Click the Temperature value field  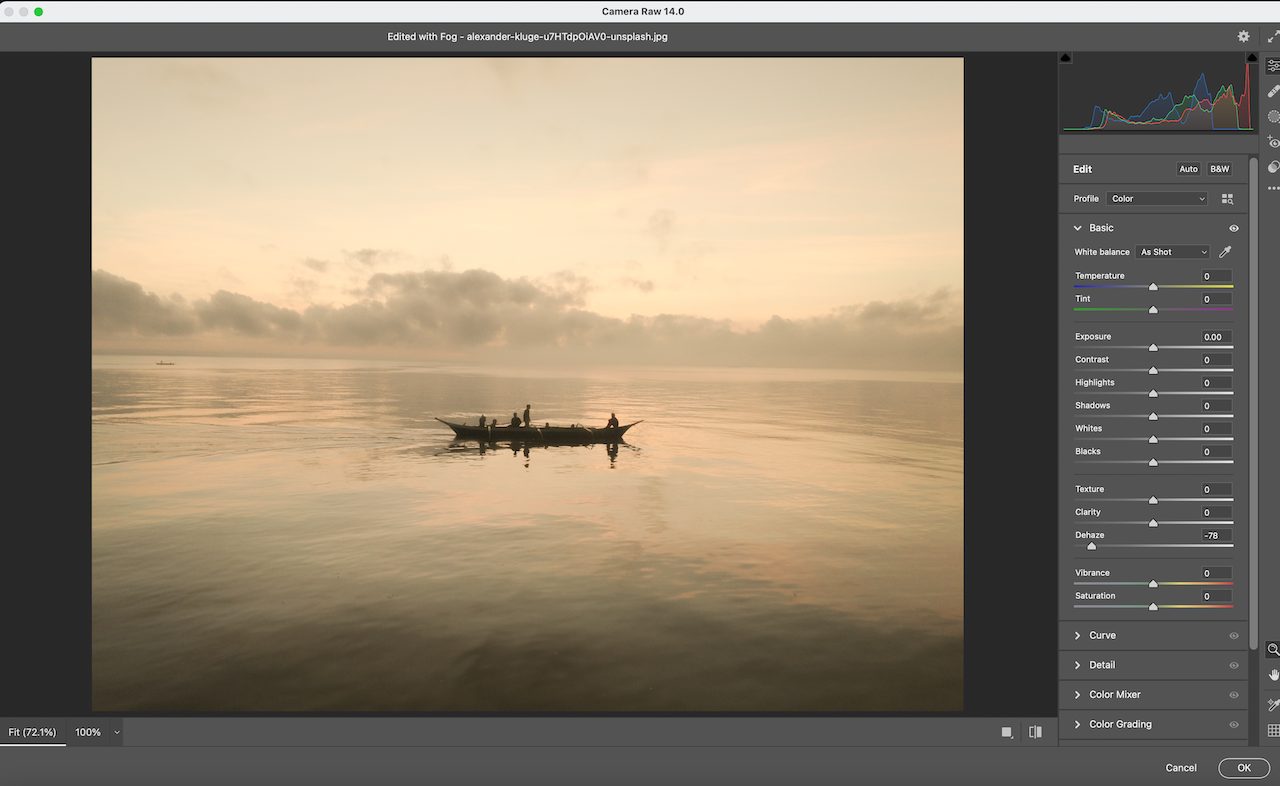click(x=1216, y=276)
